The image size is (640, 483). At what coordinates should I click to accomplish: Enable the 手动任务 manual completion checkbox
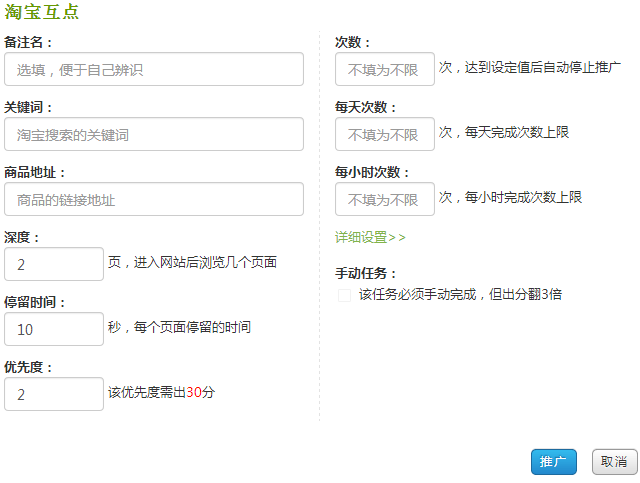point(344,295)
